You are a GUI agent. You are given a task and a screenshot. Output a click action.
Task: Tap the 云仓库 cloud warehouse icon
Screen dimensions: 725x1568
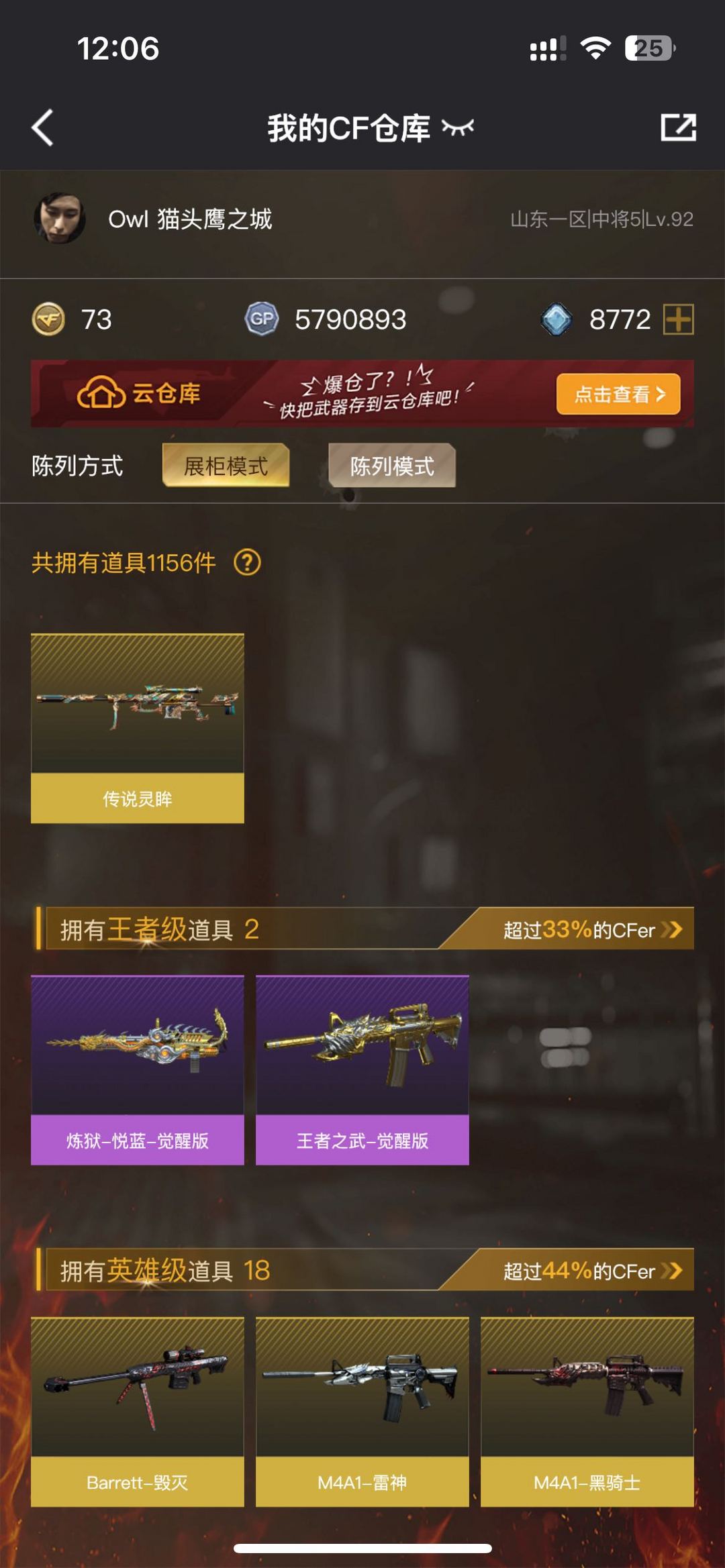101,393
